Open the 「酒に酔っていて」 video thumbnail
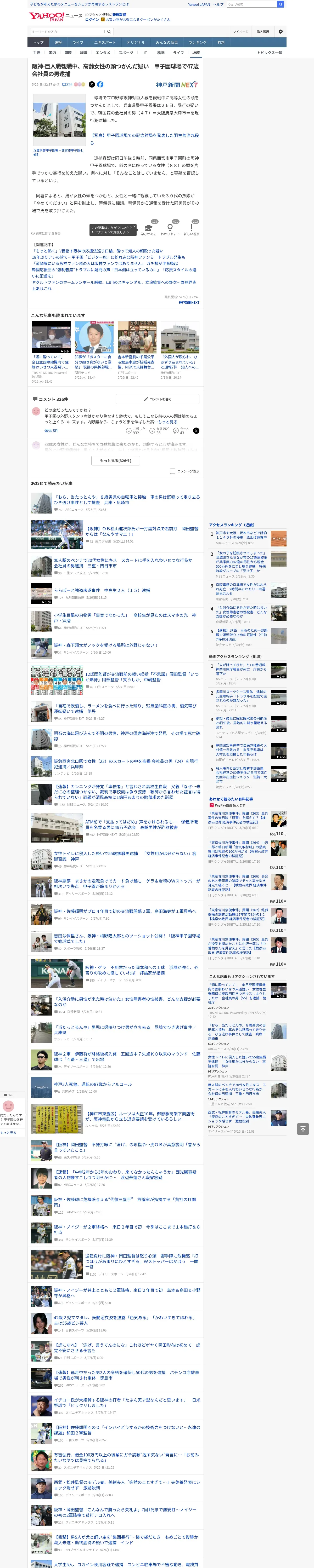This screenshot has height=1568, width=314. pyautogui.click(x=51, y=337)
